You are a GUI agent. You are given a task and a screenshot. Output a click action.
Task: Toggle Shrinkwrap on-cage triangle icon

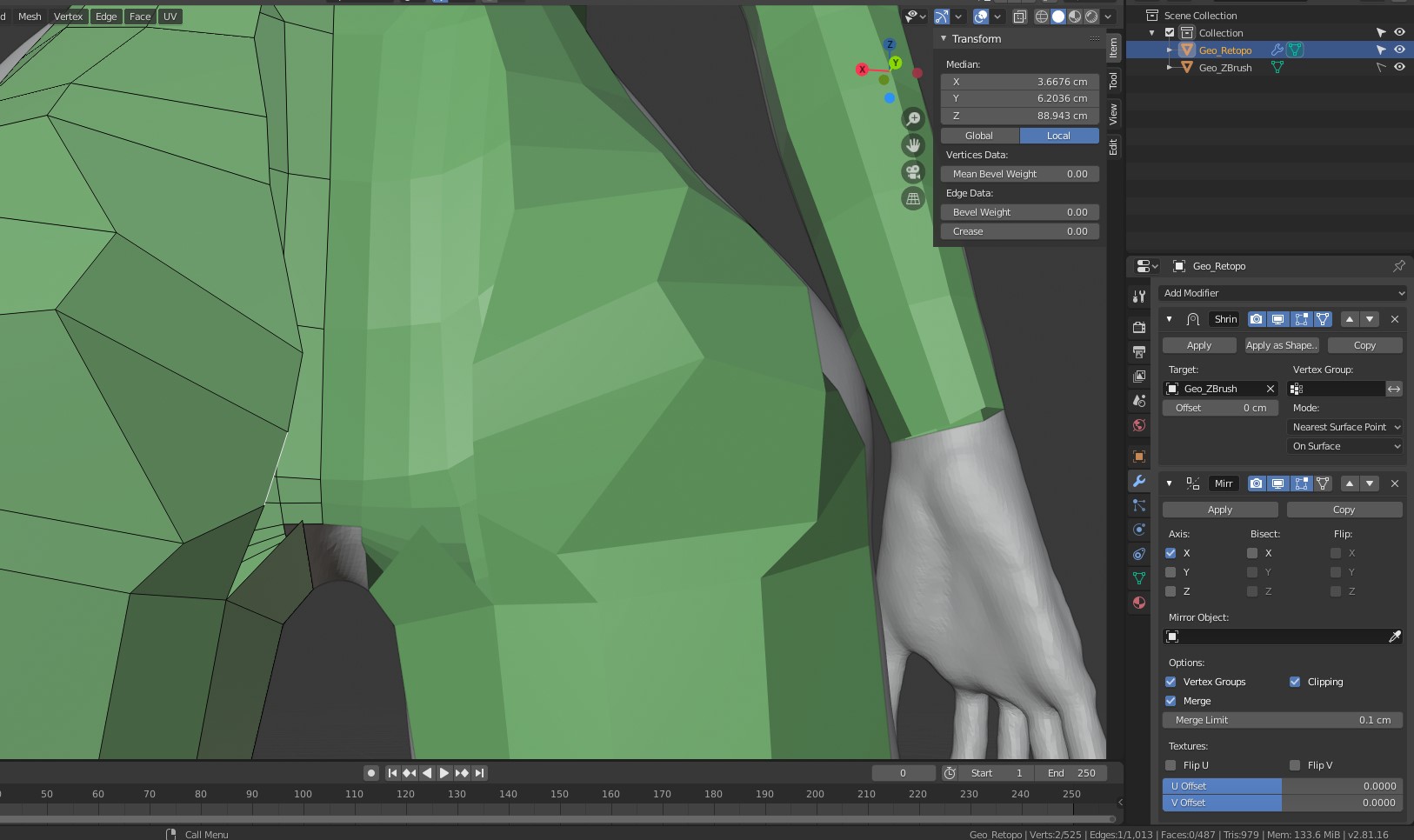pyautogui.click(x=1323, y=319)
